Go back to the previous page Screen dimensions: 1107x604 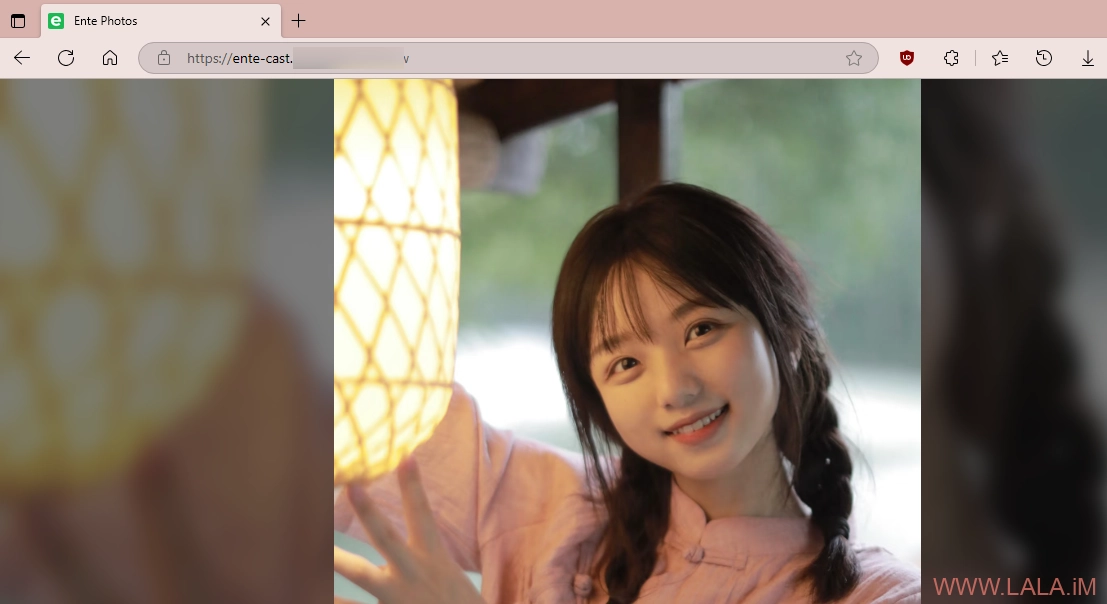click(x=22, y=58)
